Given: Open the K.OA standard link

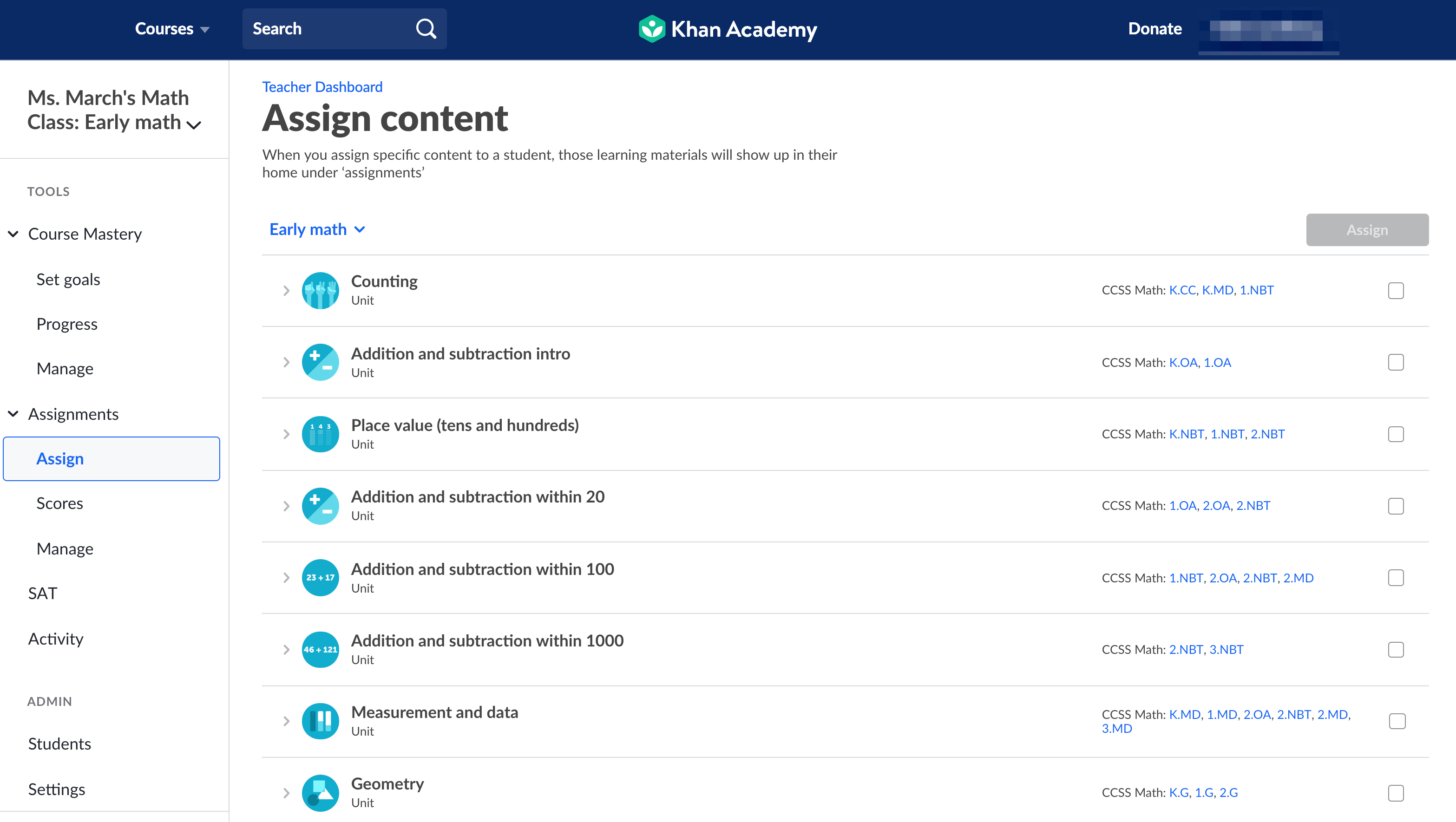Looking at the screenshot, I should point(1184,362).
